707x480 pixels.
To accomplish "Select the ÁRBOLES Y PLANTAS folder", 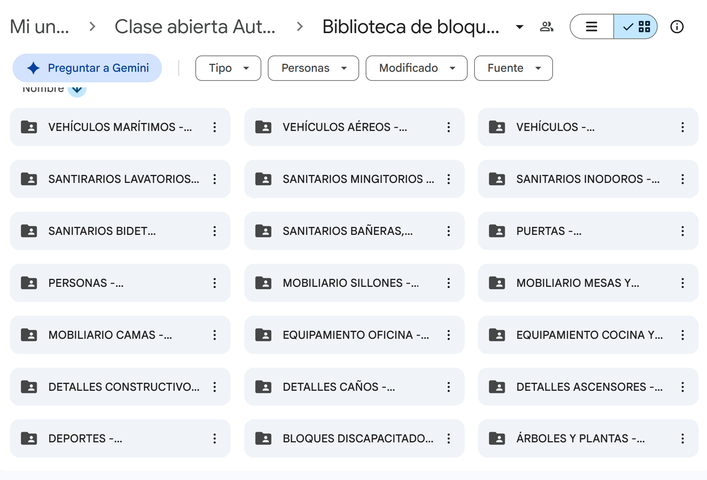I will tap(588, 439).
